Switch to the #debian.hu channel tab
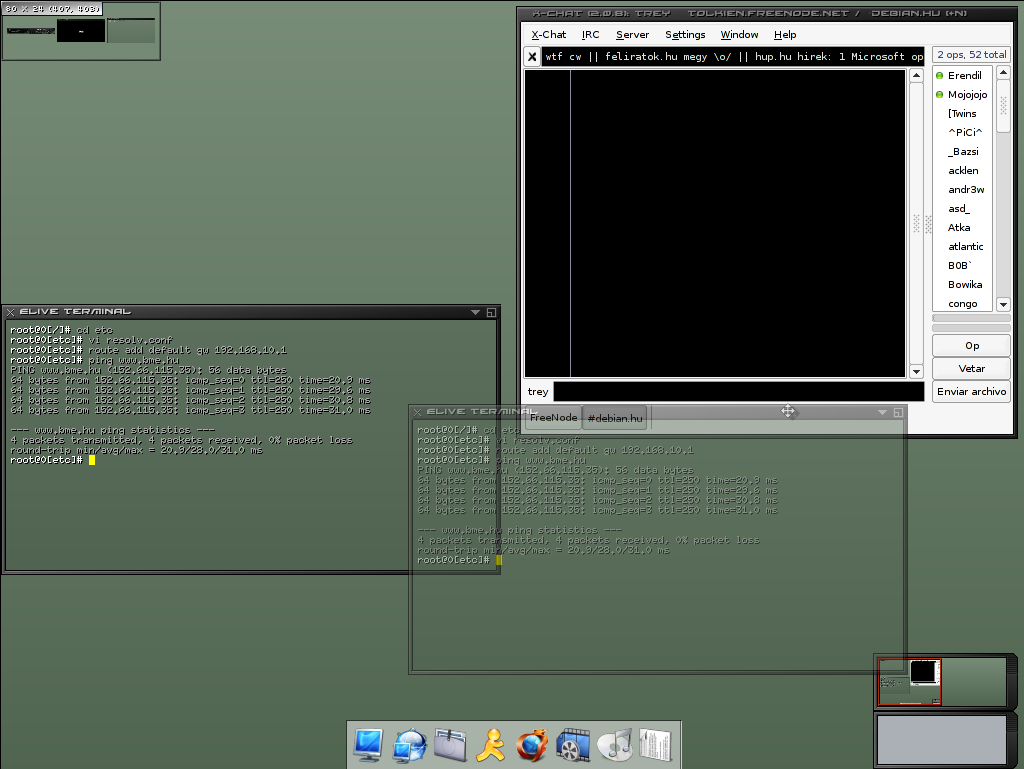Screen dimensions: 1024x769 615,418
